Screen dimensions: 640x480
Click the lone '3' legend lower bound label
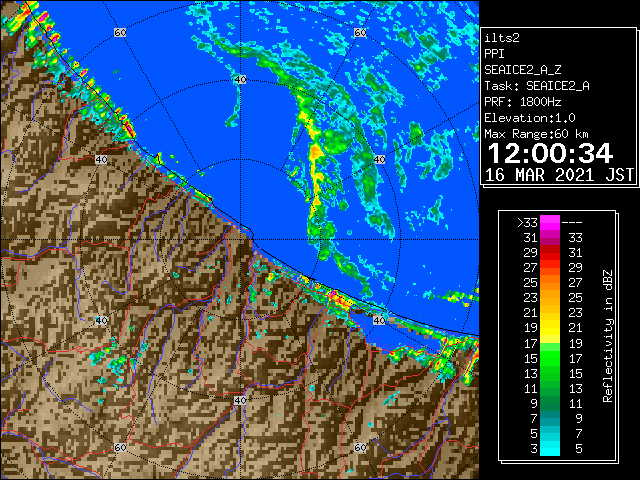point(534,449)
